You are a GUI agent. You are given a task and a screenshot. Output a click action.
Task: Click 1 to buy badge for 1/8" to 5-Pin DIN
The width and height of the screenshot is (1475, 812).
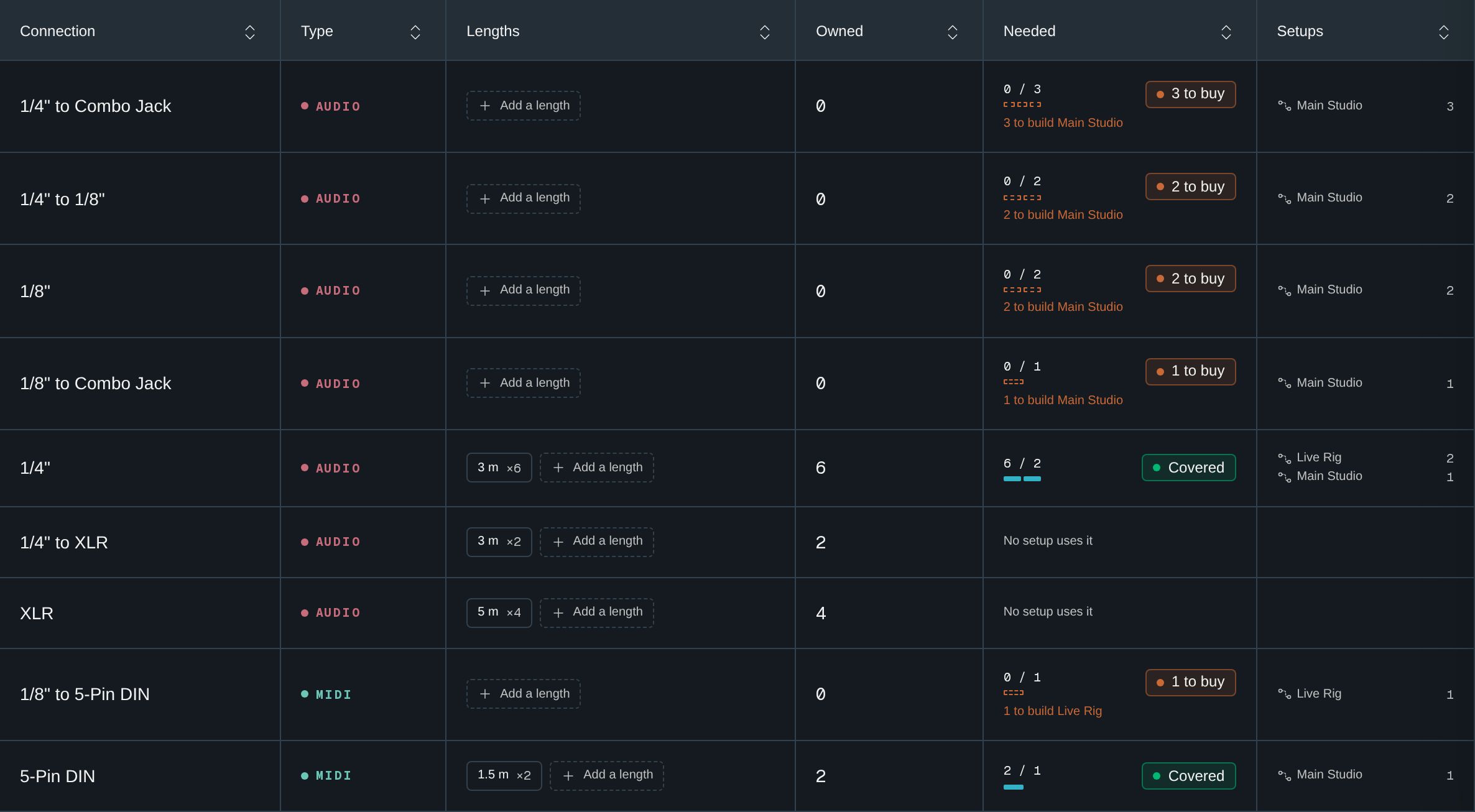pyautogui.click(x=1190, y=682)
